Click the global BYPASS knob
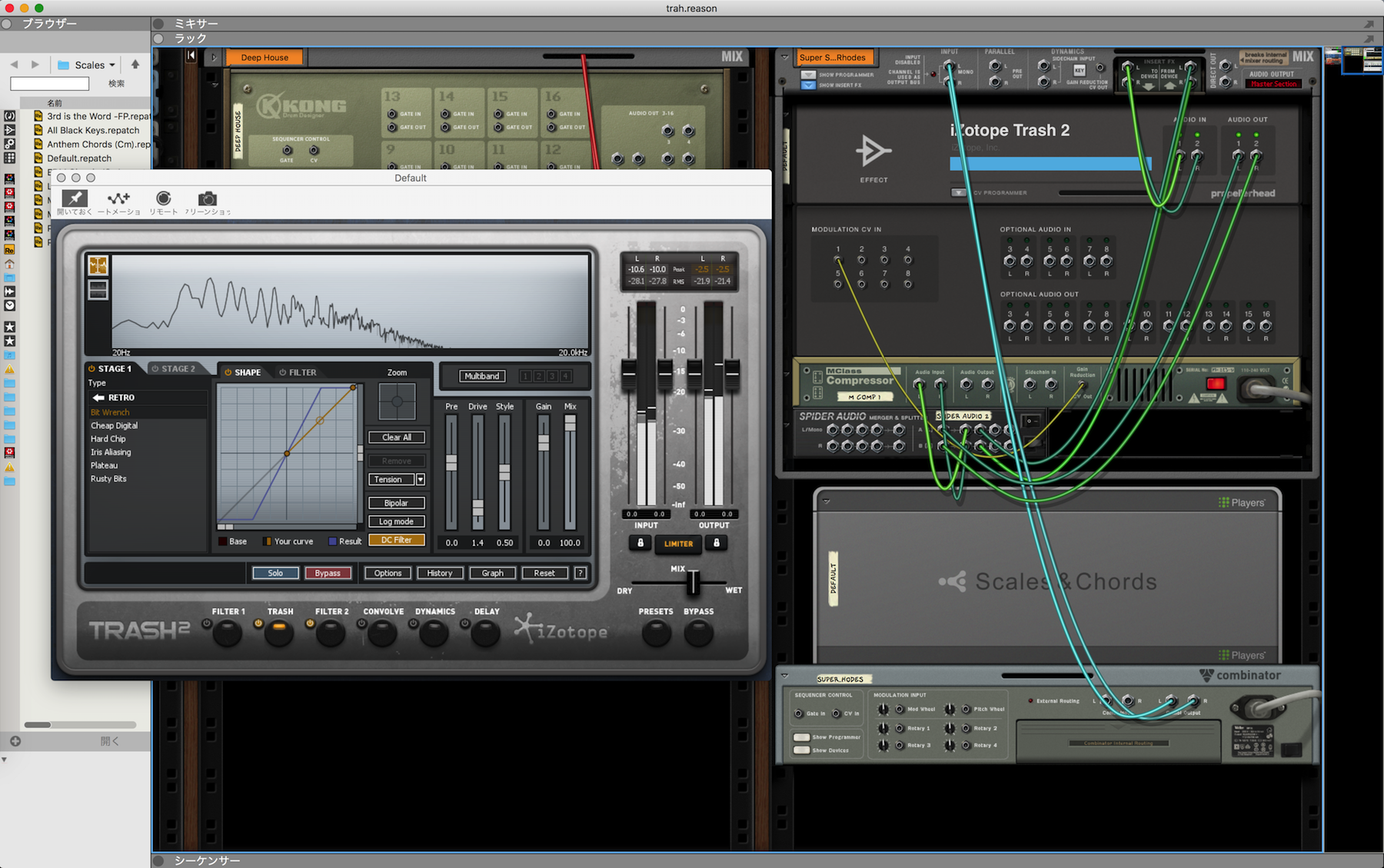Image resolution: width=1384 pixels, height=868 pixels. 698,633
